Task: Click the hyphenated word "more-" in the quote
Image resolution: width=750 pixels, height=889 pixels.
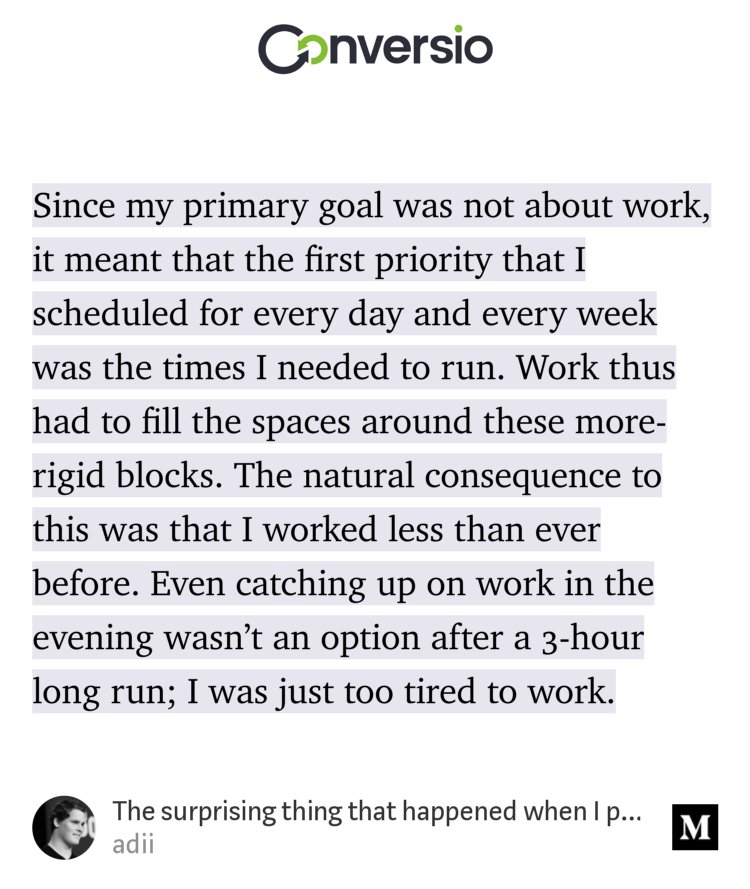Action: [621, 421]
